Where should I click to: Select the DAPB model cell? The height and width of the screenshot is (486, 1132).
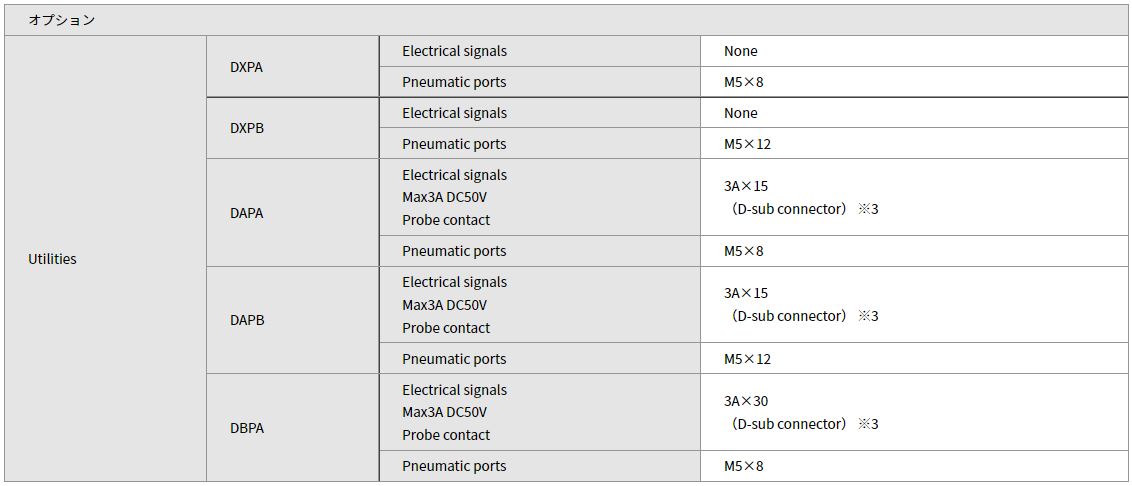(292, 320)
